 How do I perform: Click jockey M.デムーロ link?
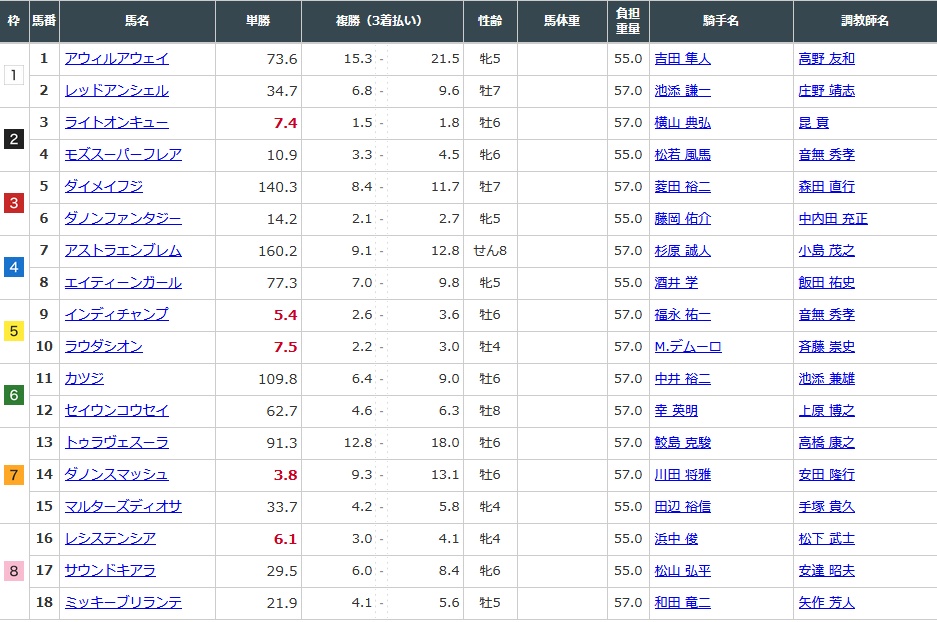coord(687,347)
